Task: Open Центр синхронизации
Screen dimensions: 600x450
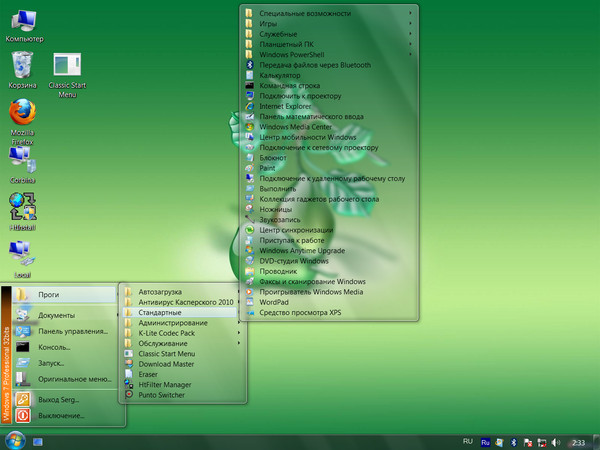Action: pos(329,230)
